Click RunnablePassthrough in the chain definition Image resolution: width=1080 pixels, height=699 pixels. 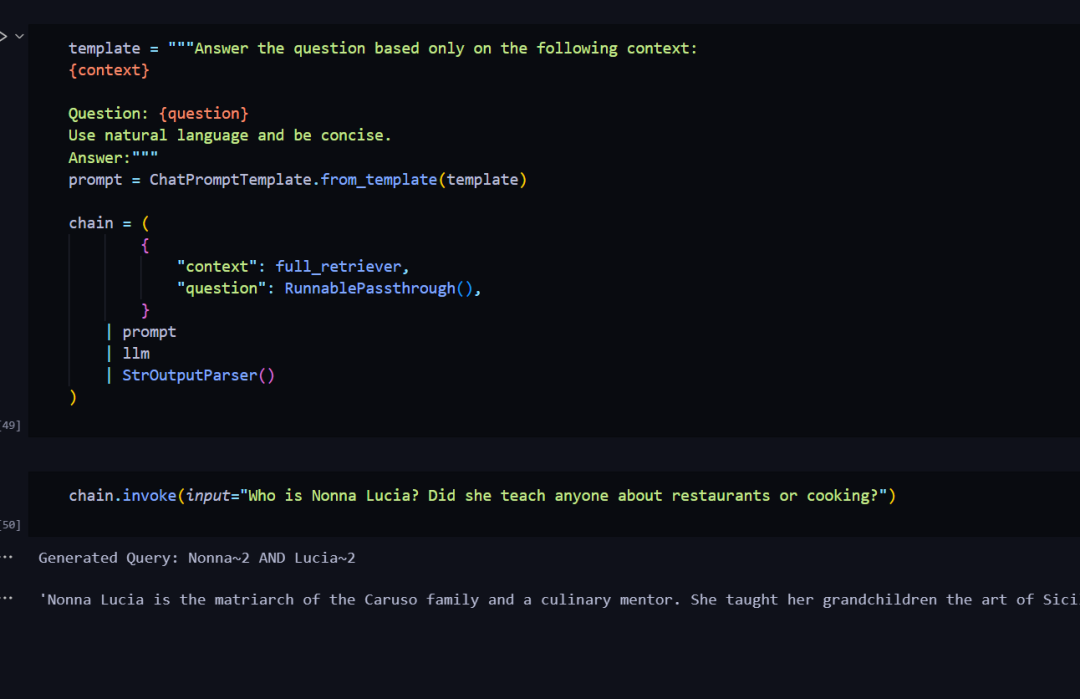coord(370,289)
